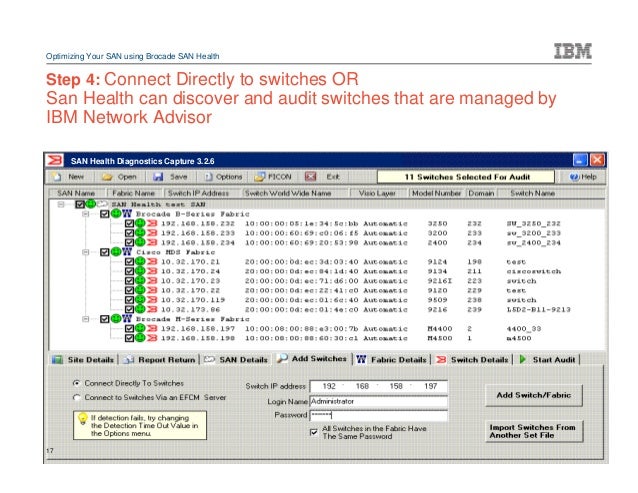Click red switch icon for 192.168.158.198
Viewport: 638px width, 493px height.
(152, 338)
